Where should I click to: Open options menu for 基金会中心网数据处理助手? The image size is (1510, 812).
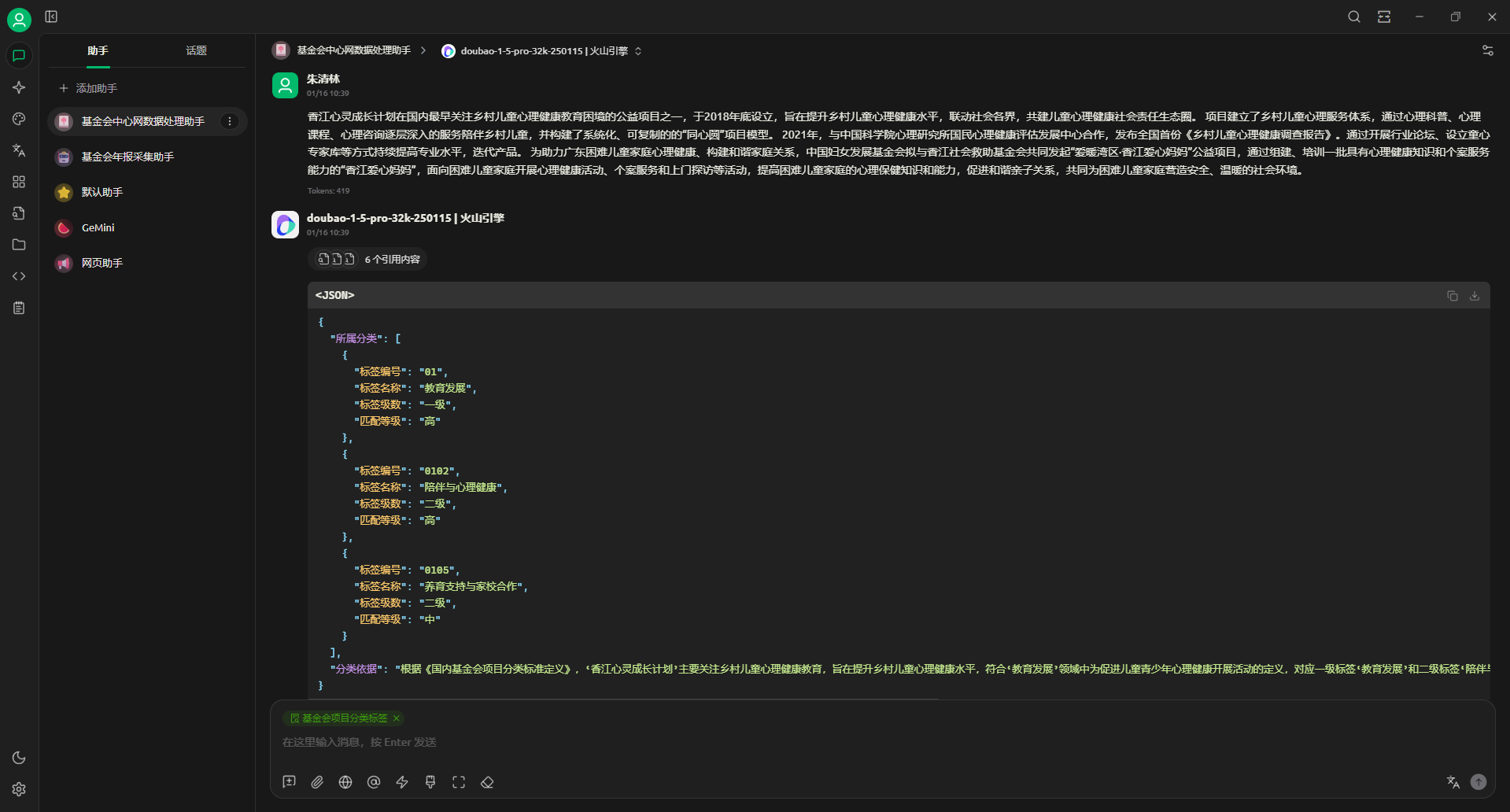click(x=230, y=121)
